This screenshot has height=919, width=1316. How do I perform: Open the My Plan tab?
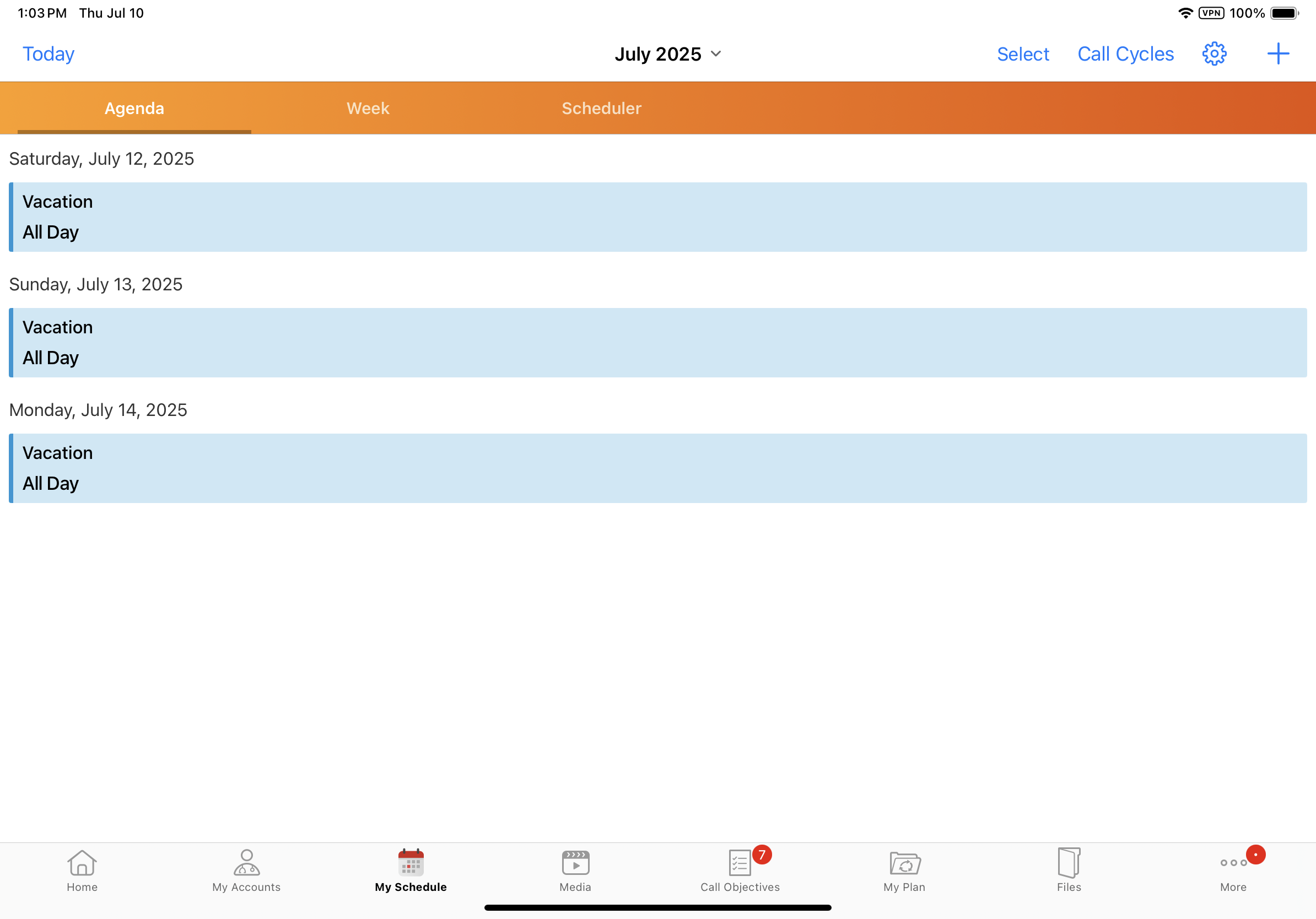click(x=904, y=871)
